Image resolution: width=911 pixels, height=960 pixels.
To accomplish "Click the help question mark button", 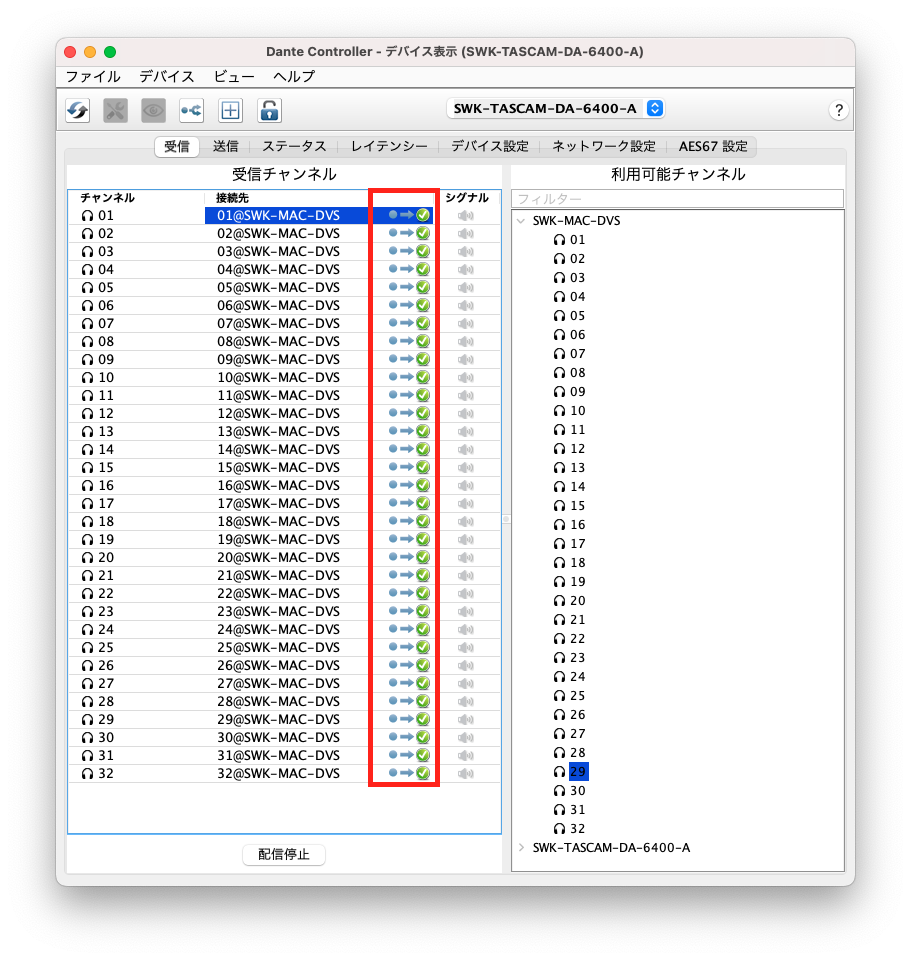I will click(x=838, y=110).
